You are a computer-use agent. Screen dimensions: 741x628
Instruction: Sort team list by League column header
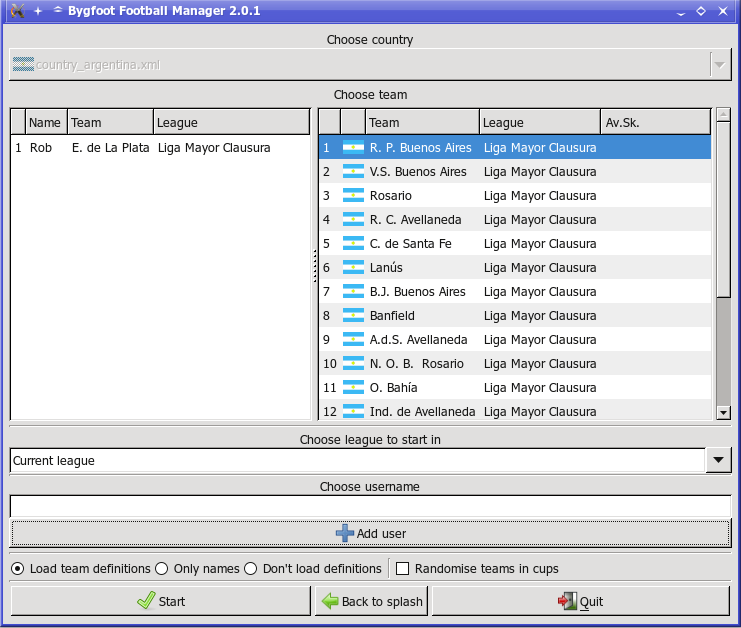tap(540, 122)
